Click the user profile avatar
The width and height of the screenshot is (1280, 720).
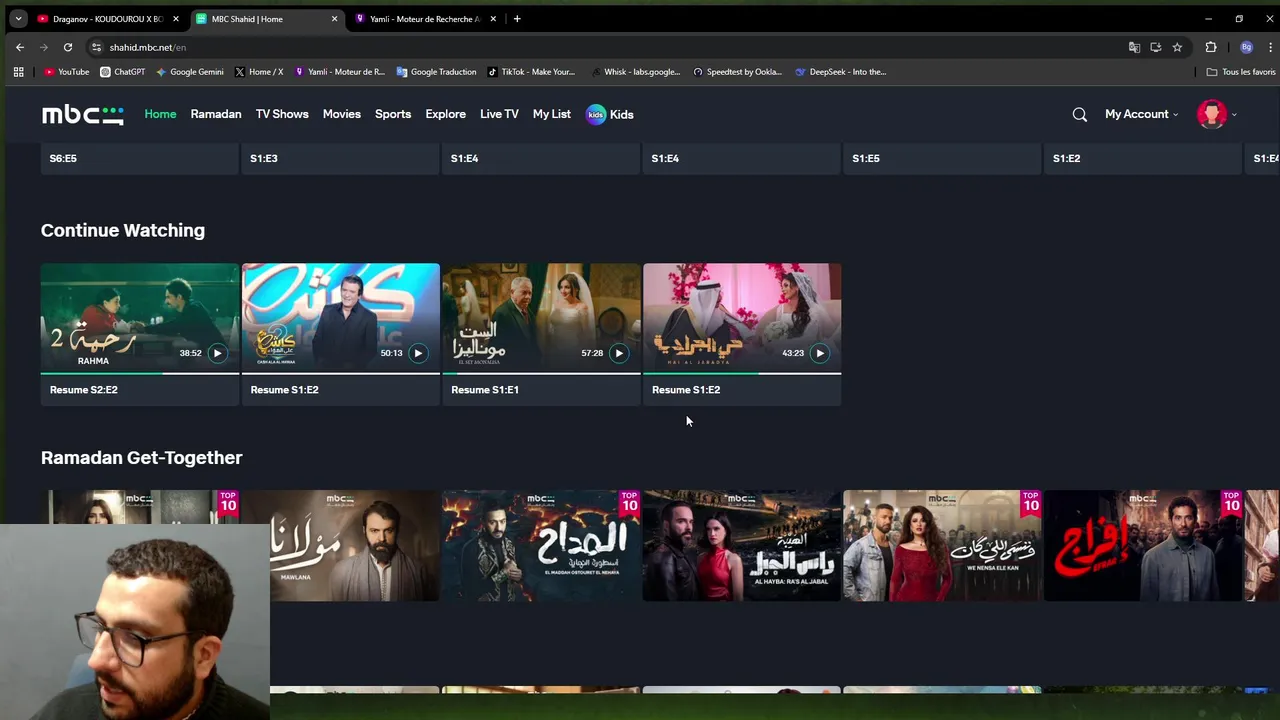(x=1212, y=114)
